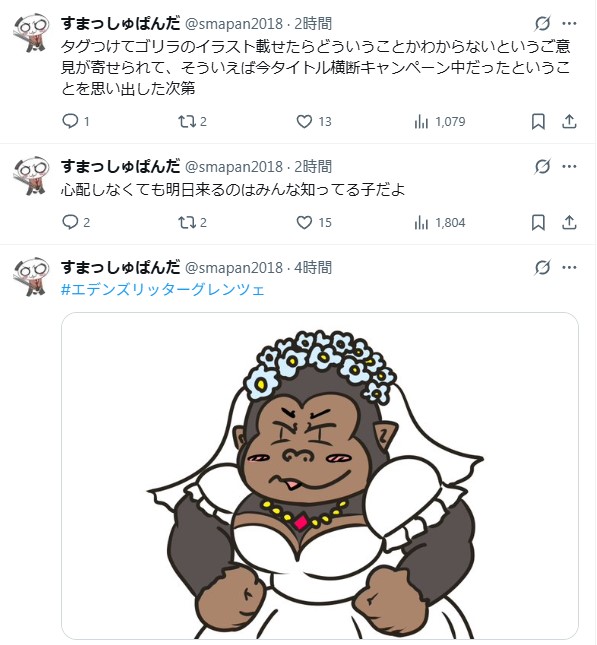Retweet the second tweet

[192, 223]
